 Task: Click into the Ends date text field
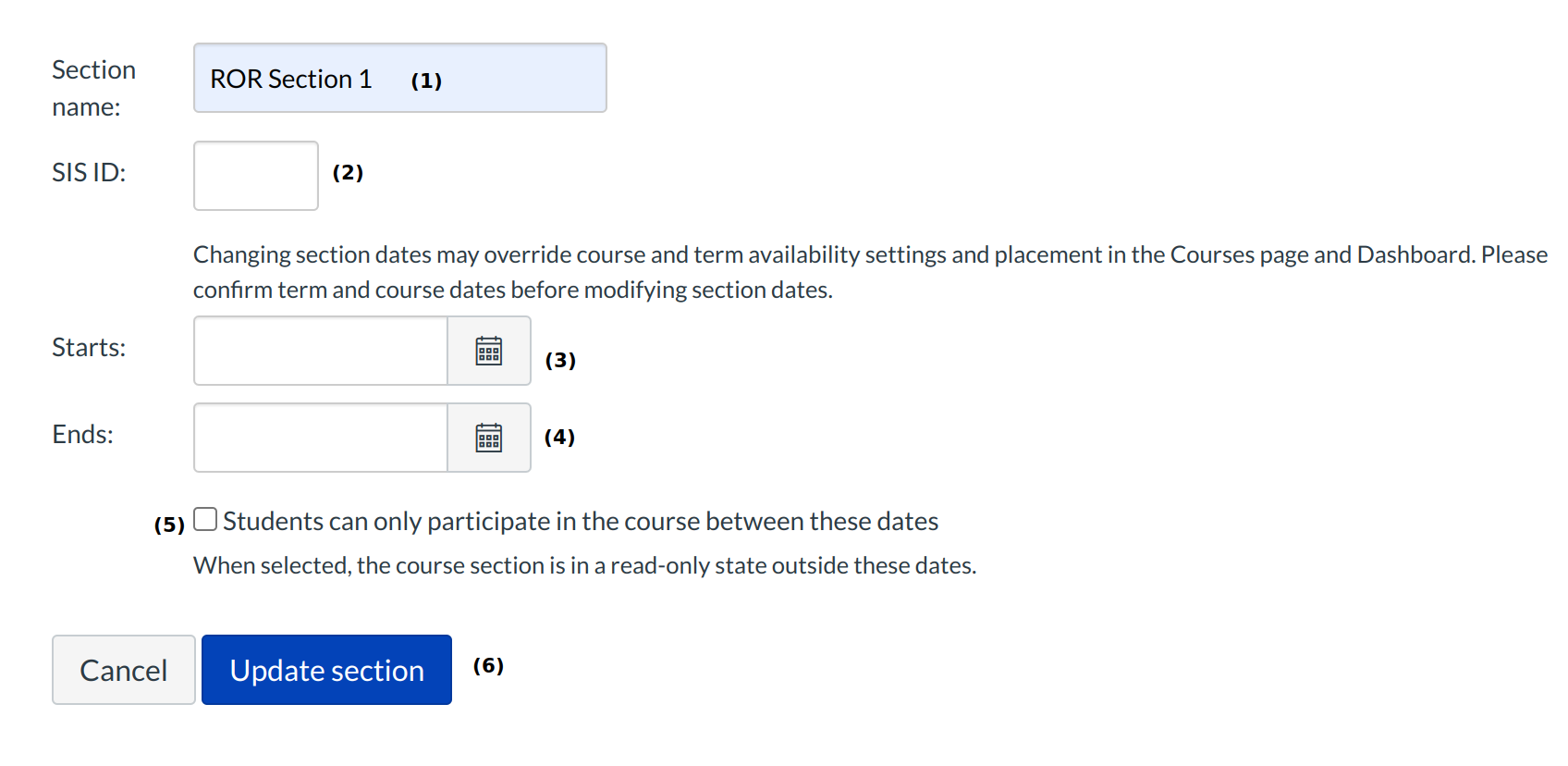tap(321, 438)
